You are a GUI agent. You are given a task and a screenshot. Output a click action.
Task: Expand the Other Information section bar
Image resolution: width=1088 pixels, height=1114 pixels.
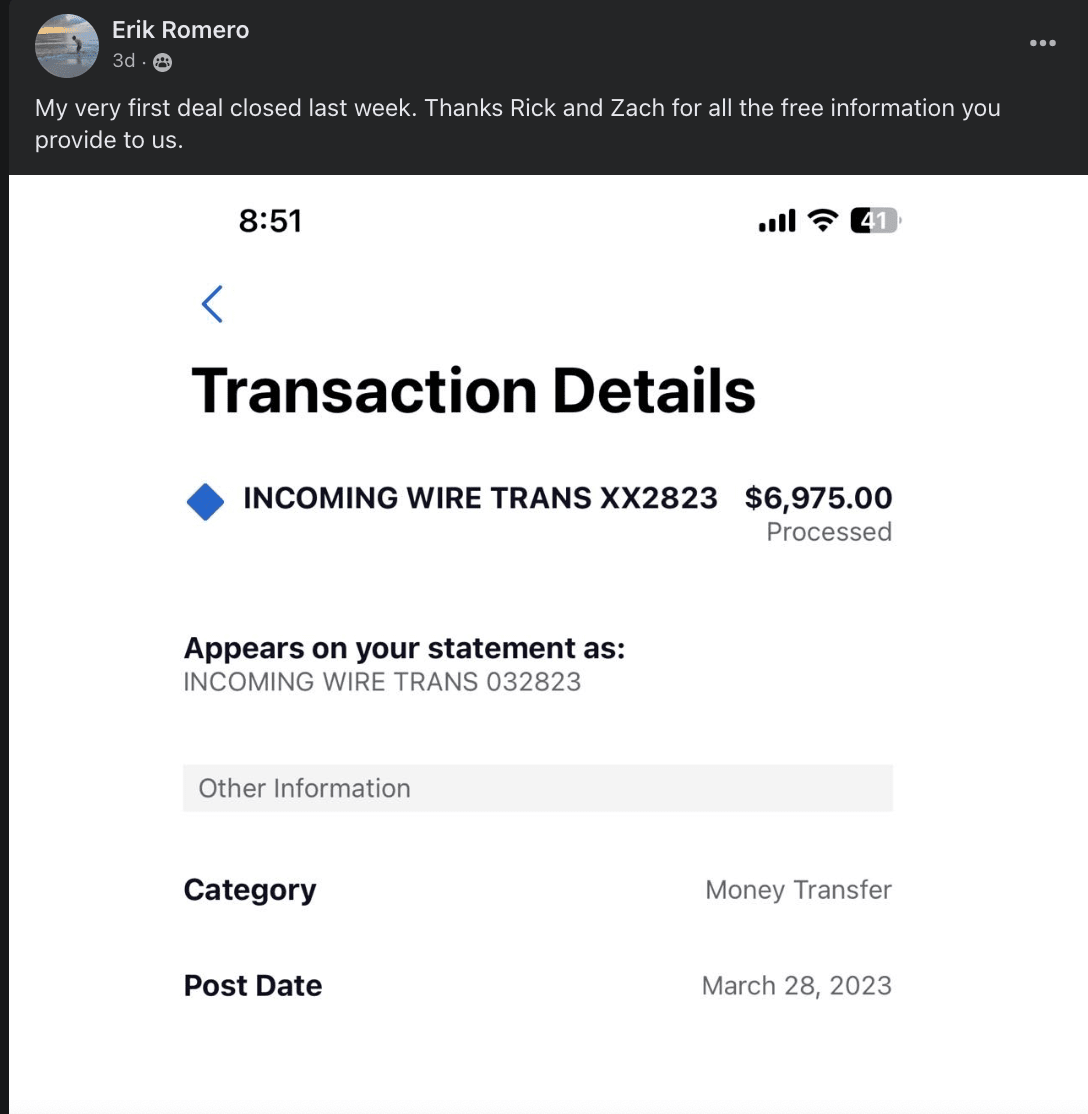538,788
